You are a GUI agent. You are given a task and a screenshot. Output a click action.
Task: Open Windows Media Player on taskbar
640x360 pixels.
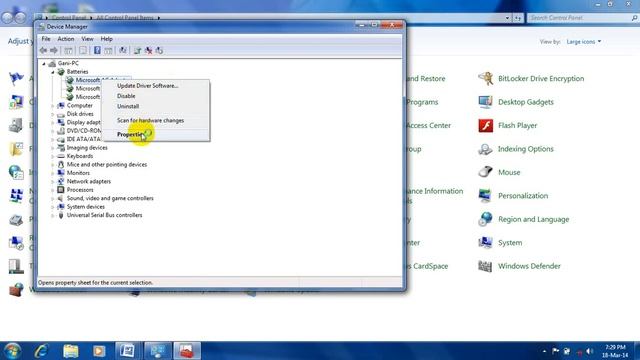tap(99, 351)
